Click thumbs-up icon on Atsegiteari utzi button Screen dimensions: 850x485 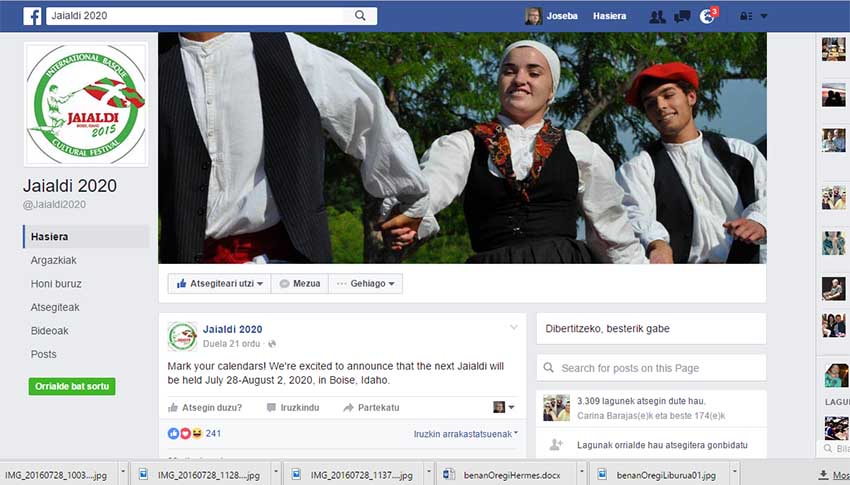tap(182, 283)
